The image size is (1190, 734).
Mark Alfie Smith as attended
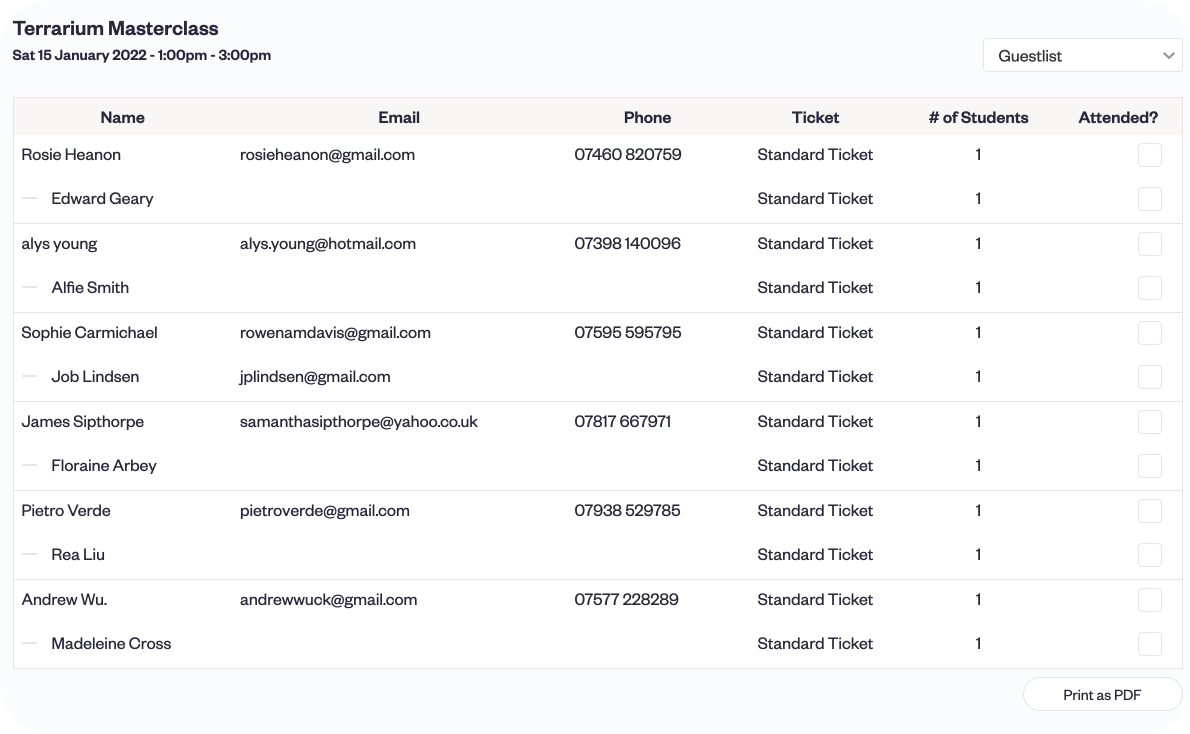point(1150,288)
